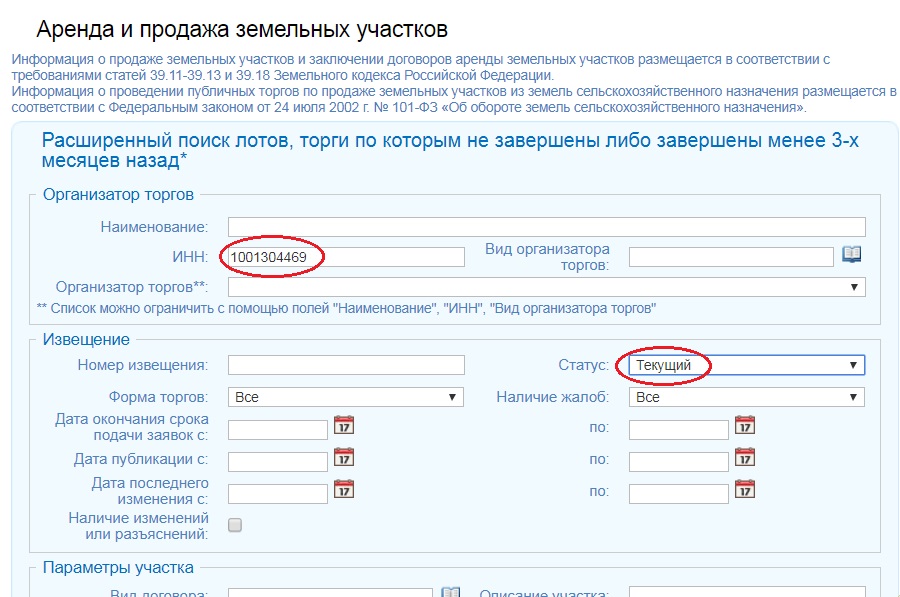Expand the 'Организатор торгов**' dropdown
Viewport: 900px width, 597px height.
pos(546,288)
